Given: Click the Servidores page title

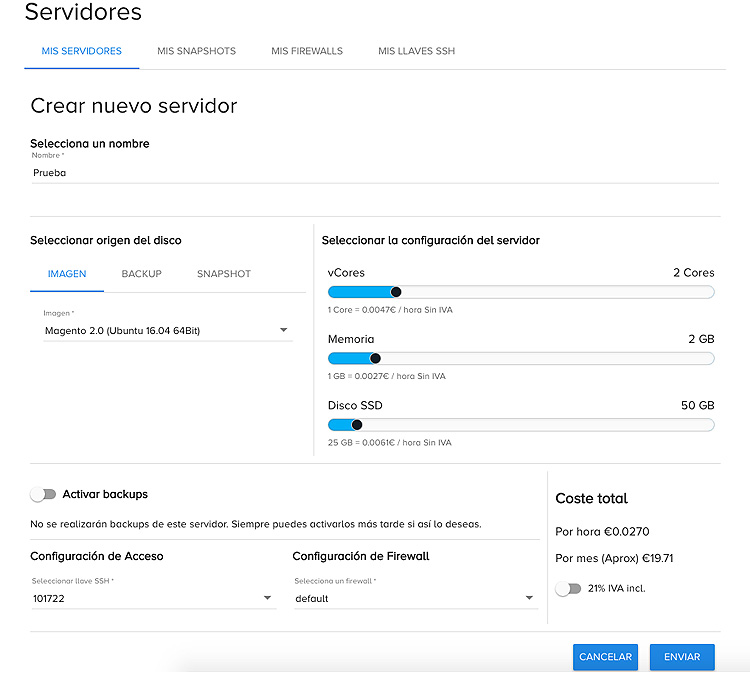Looking at the screenshot, I should click(83, 12).
